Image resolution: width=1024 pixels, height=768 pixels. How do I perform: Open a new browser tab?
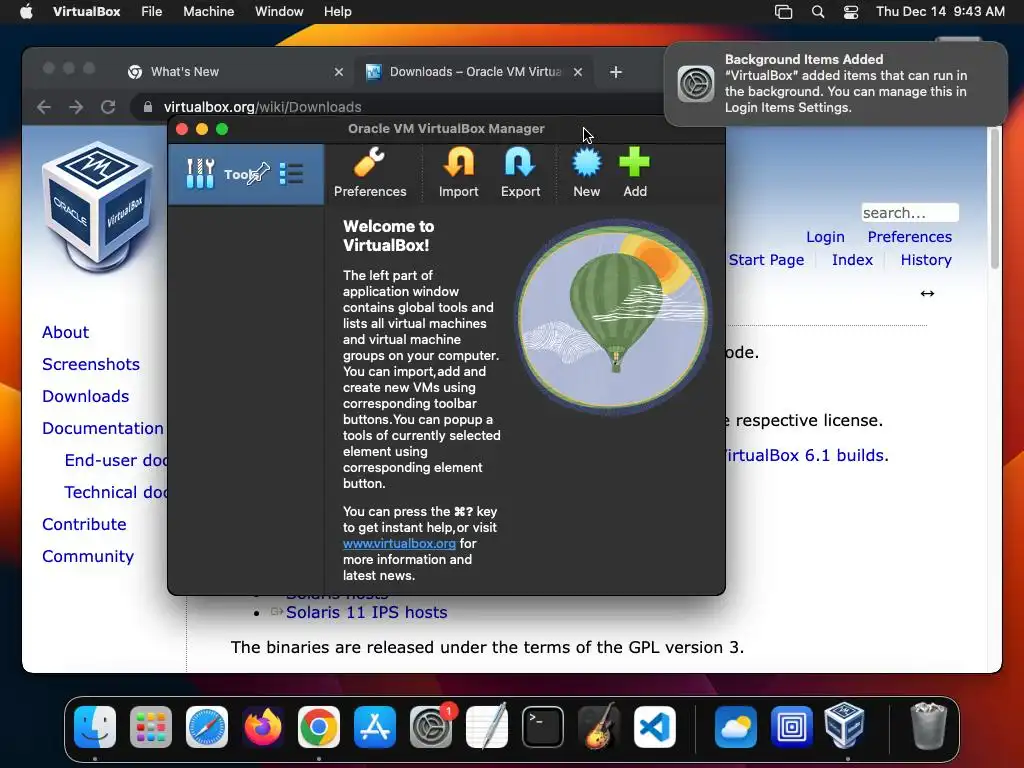[616, 72]
